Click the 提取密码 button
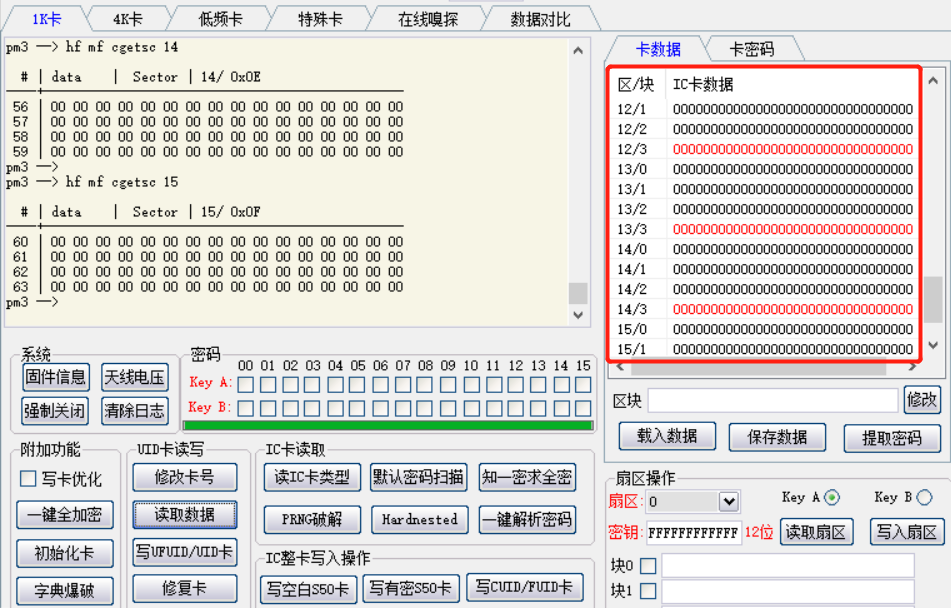 coord(891,437)
